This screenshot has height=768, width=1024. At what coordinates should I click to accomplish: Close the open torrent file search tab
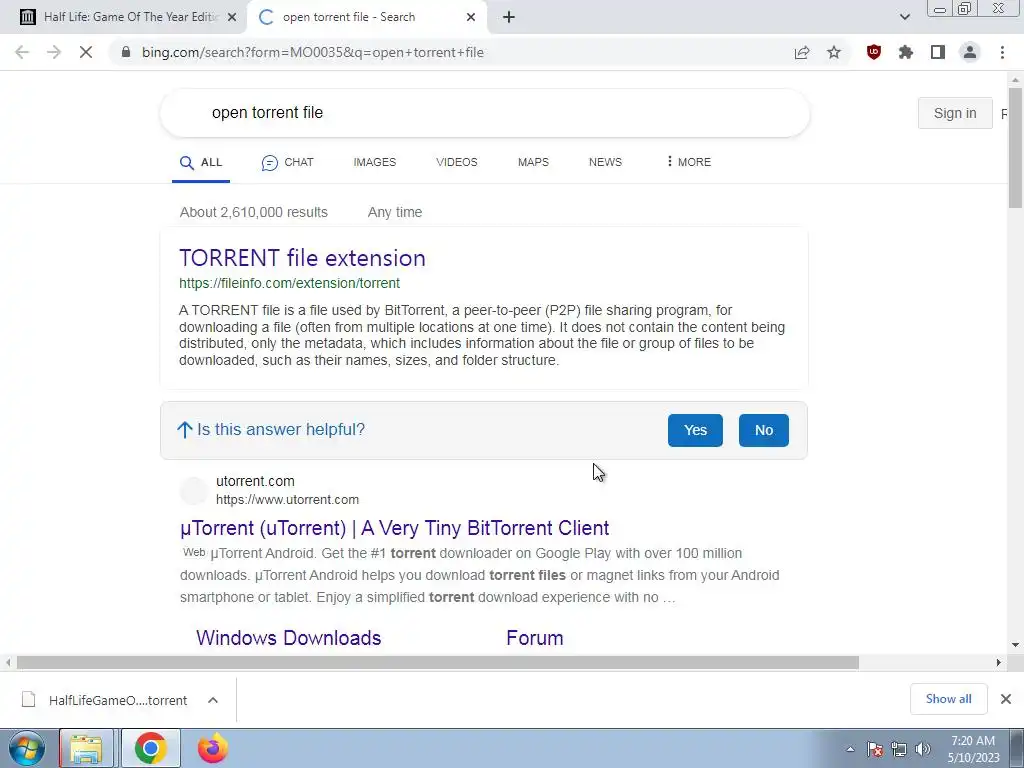471,17
